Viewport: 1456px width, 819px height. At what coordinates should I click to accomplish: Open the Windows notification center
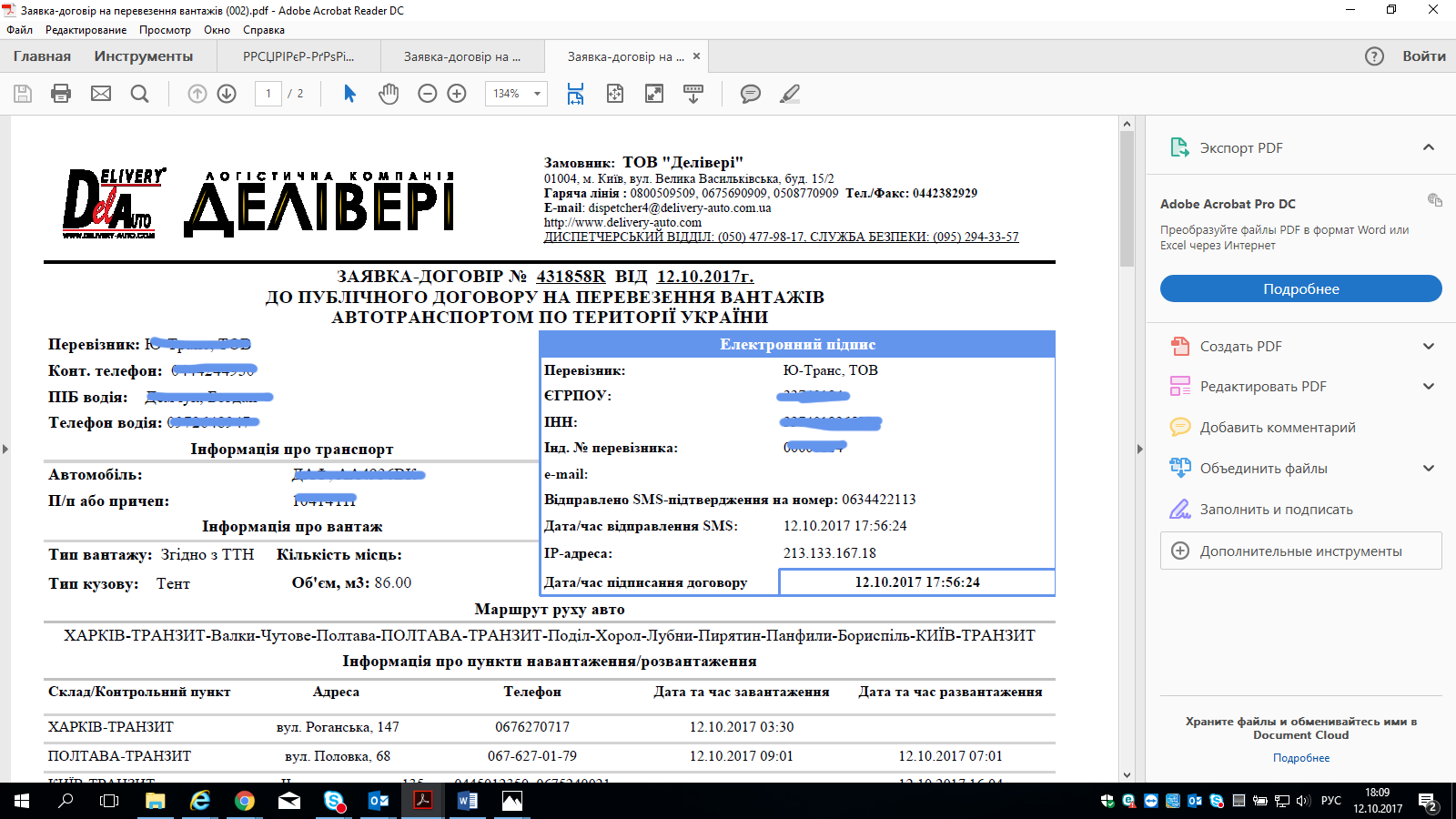(x=1427, y=802)
